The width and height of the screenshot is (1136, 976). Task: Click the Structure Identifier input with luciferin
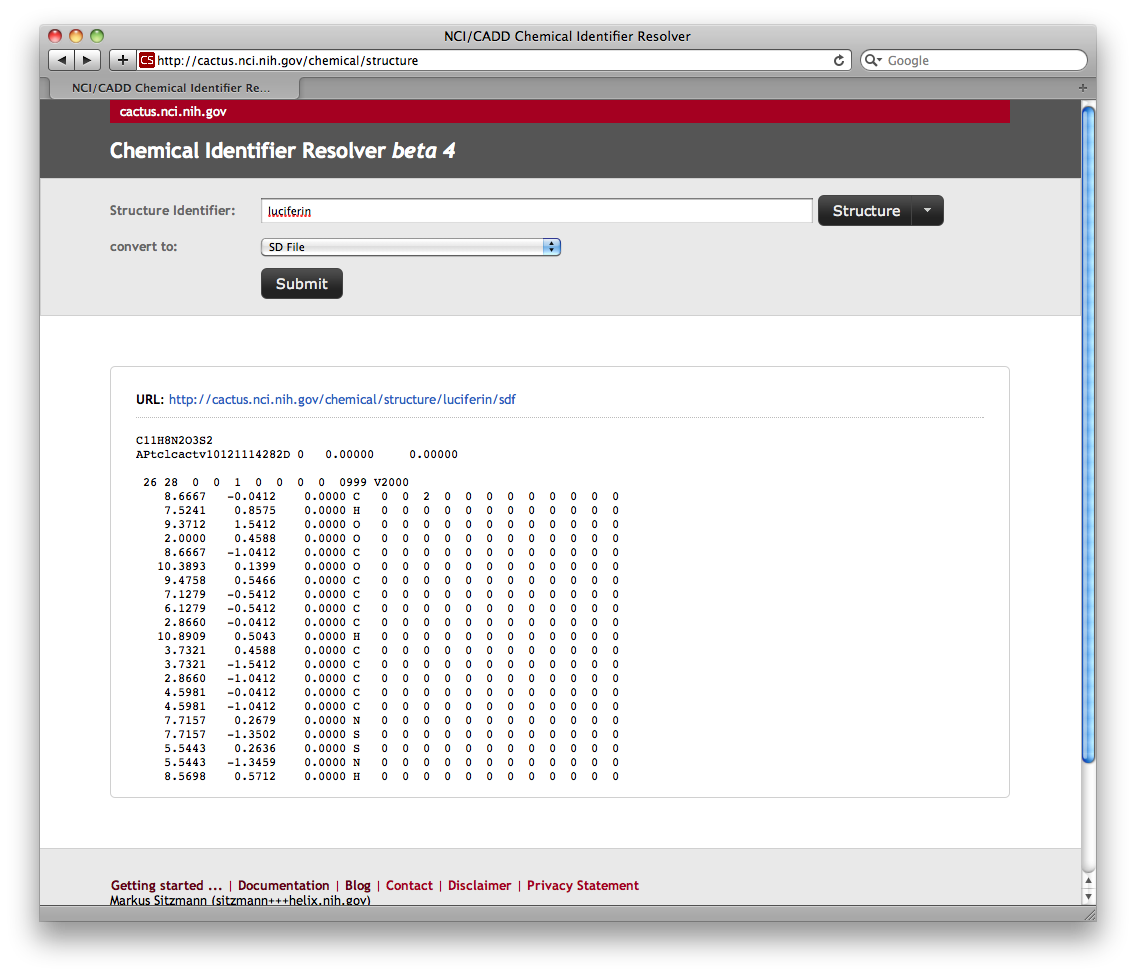[536, 211]
